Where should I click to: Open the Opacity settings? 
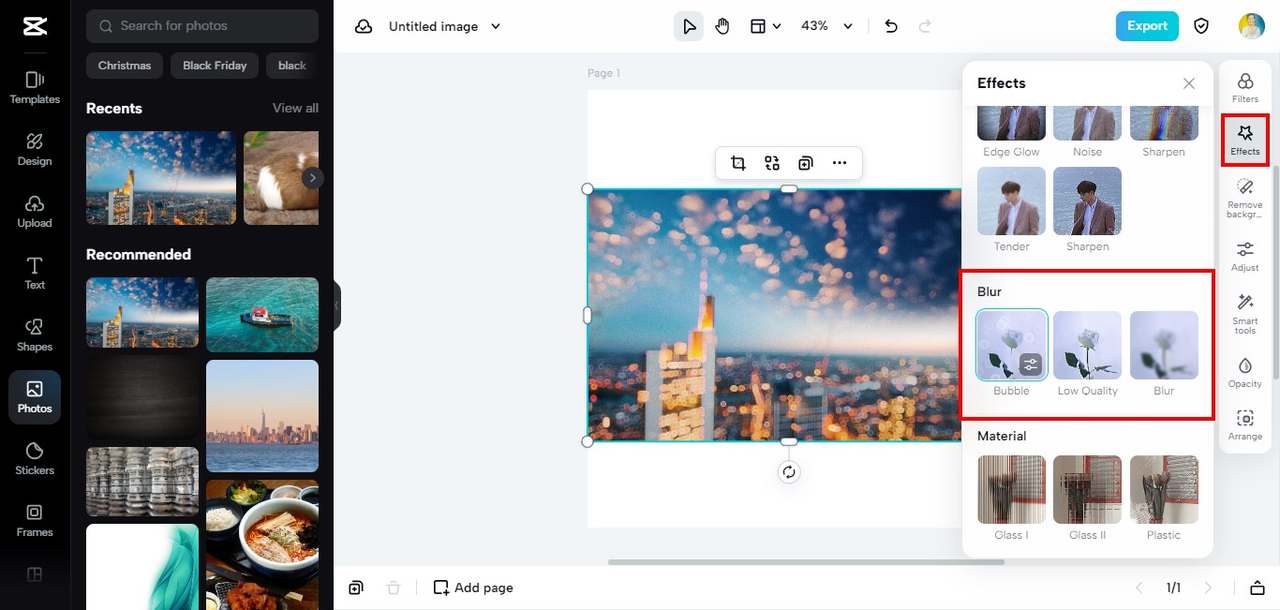coord(1245,372)
